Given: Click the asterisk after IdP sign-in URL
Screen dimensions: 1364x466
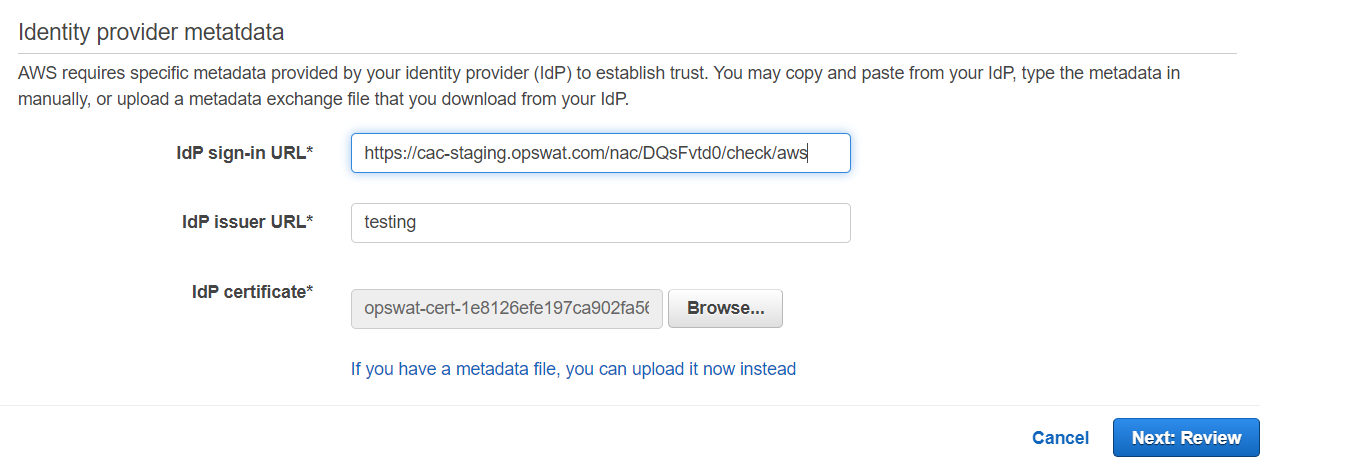Looking at the screenshot, I should 310,152.
